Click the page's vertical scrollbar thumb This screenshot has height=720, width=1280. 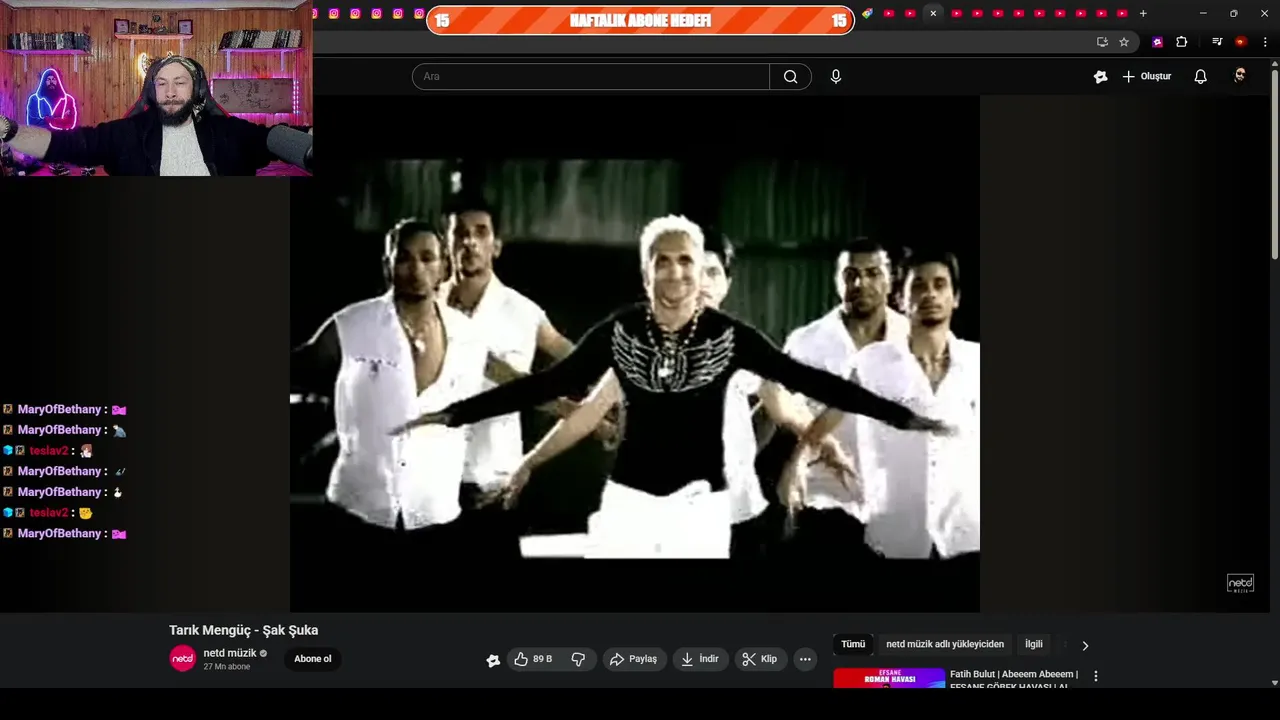[x=1274, y=163]
